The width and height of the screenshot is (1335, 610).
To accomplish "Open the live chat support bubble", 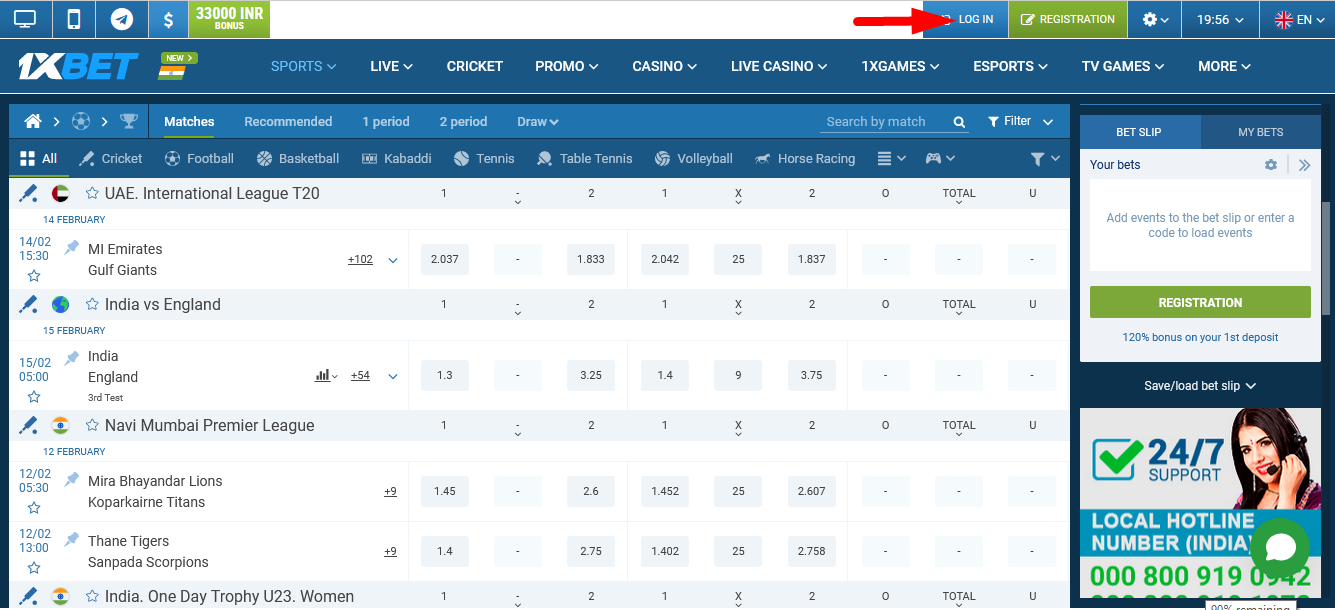I will click(1280, 548).
